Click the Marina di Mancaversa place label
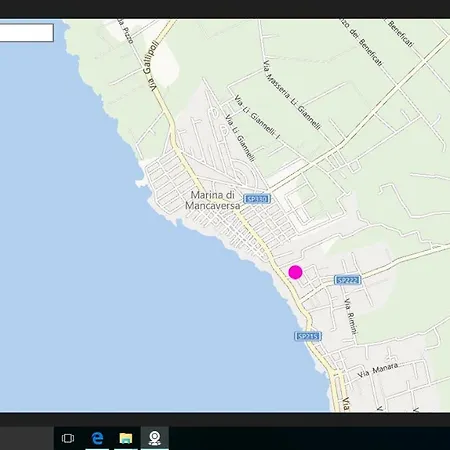Image resolution: width=450 pixels, height=450 pixels. tap(213, 200)
